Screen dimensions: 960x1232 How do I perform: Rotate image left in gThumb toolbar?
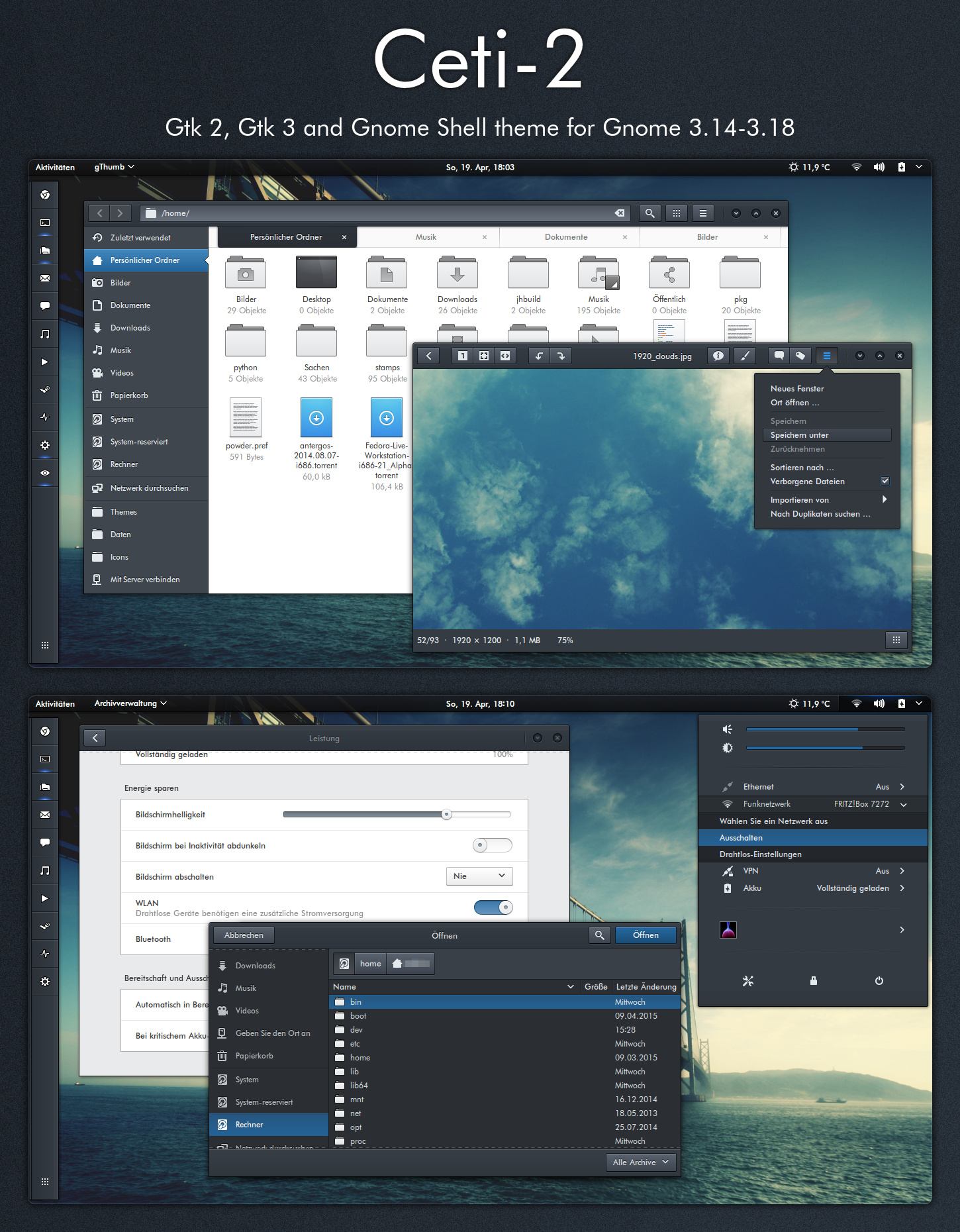[x=539, y=356]
